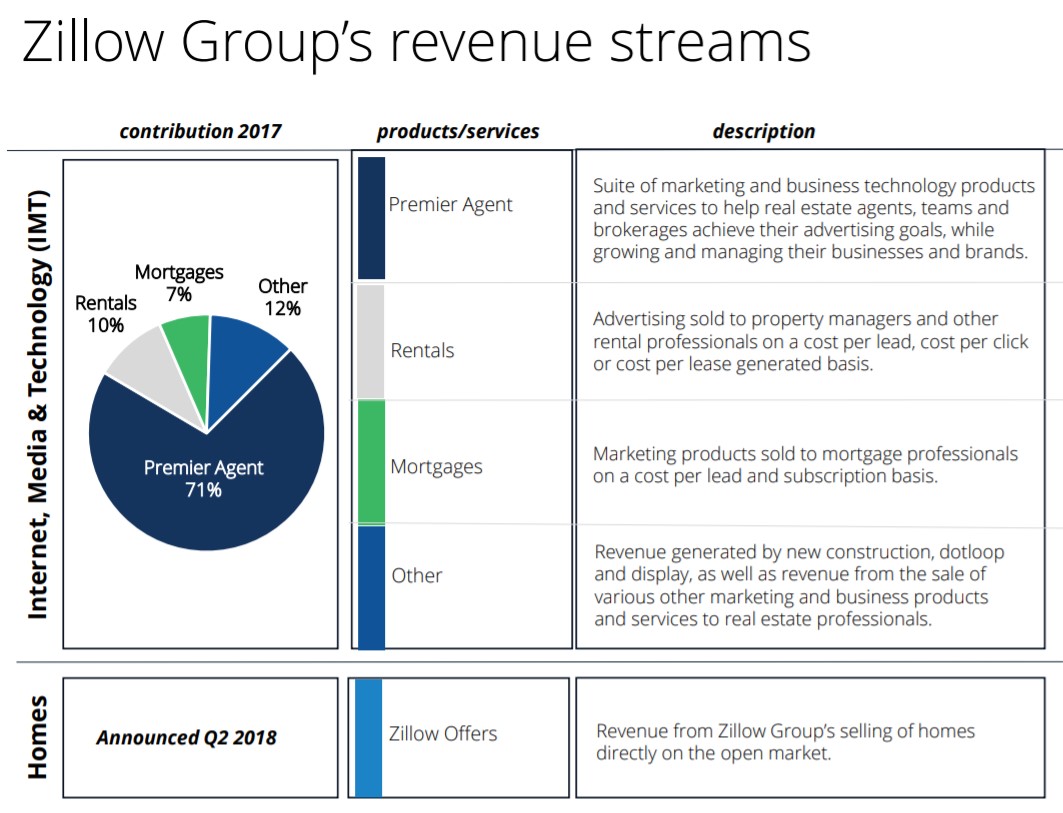1063x813 pixels.
Task: Click the 'description' column header
Action: 763,131
